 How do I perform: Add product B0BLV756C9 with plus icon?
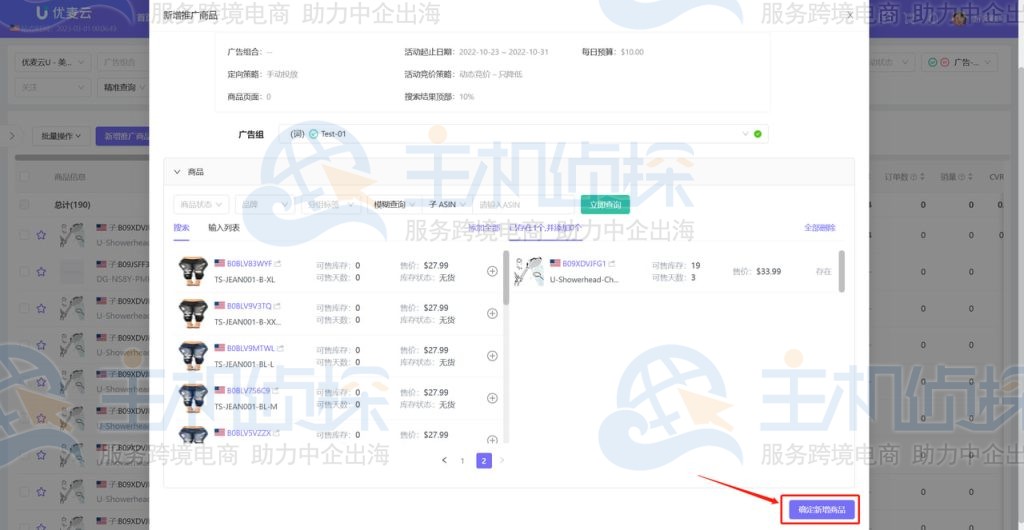(x=492, y=398)
